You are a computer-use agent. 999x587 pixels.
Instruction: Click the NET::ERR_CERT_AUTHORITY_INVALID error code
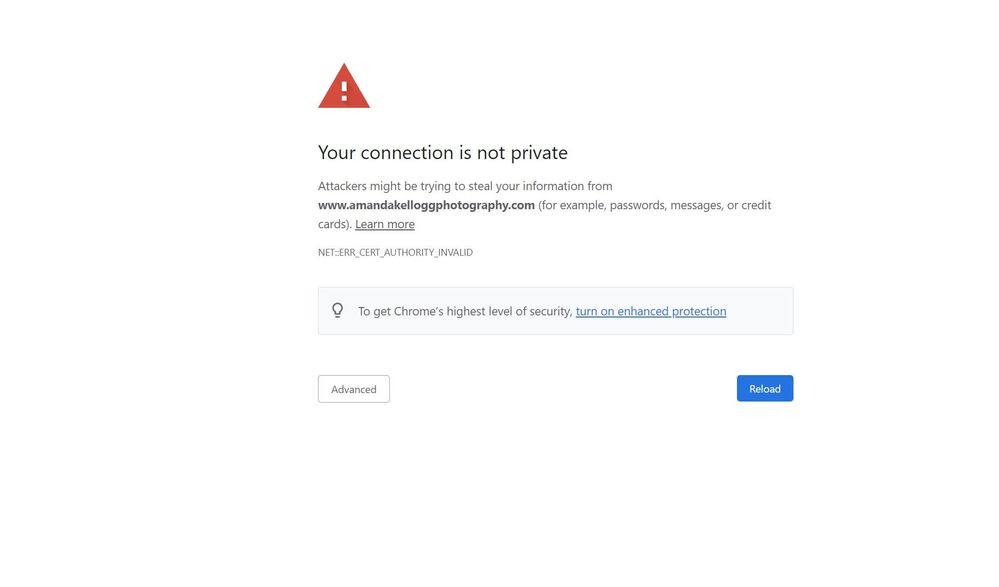click(395, 253)
